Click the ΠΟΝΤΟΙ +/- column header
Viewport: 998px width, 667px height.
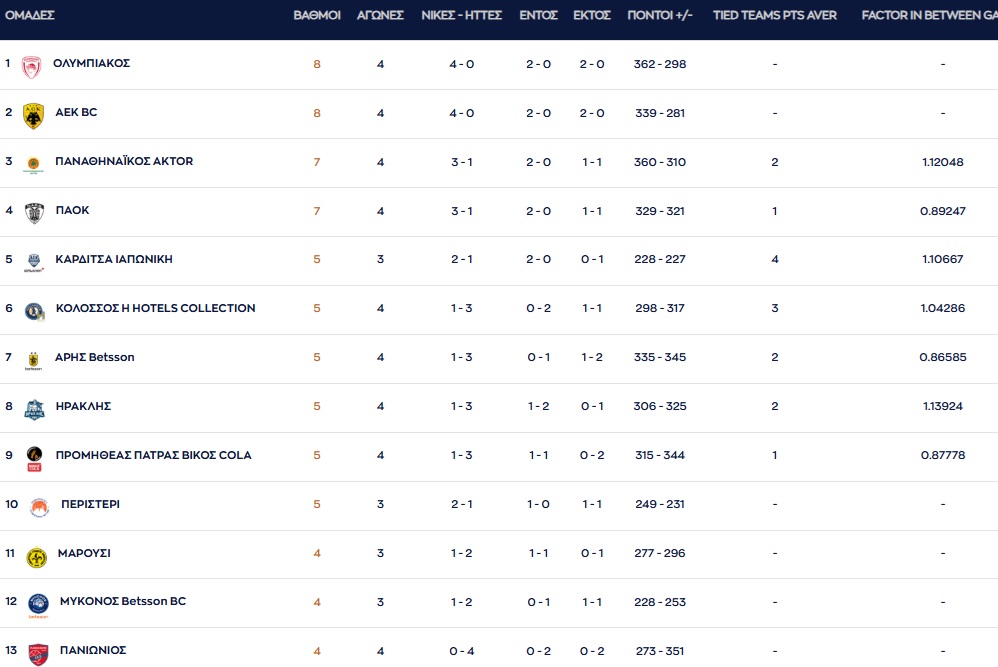[x=660, y=16]
